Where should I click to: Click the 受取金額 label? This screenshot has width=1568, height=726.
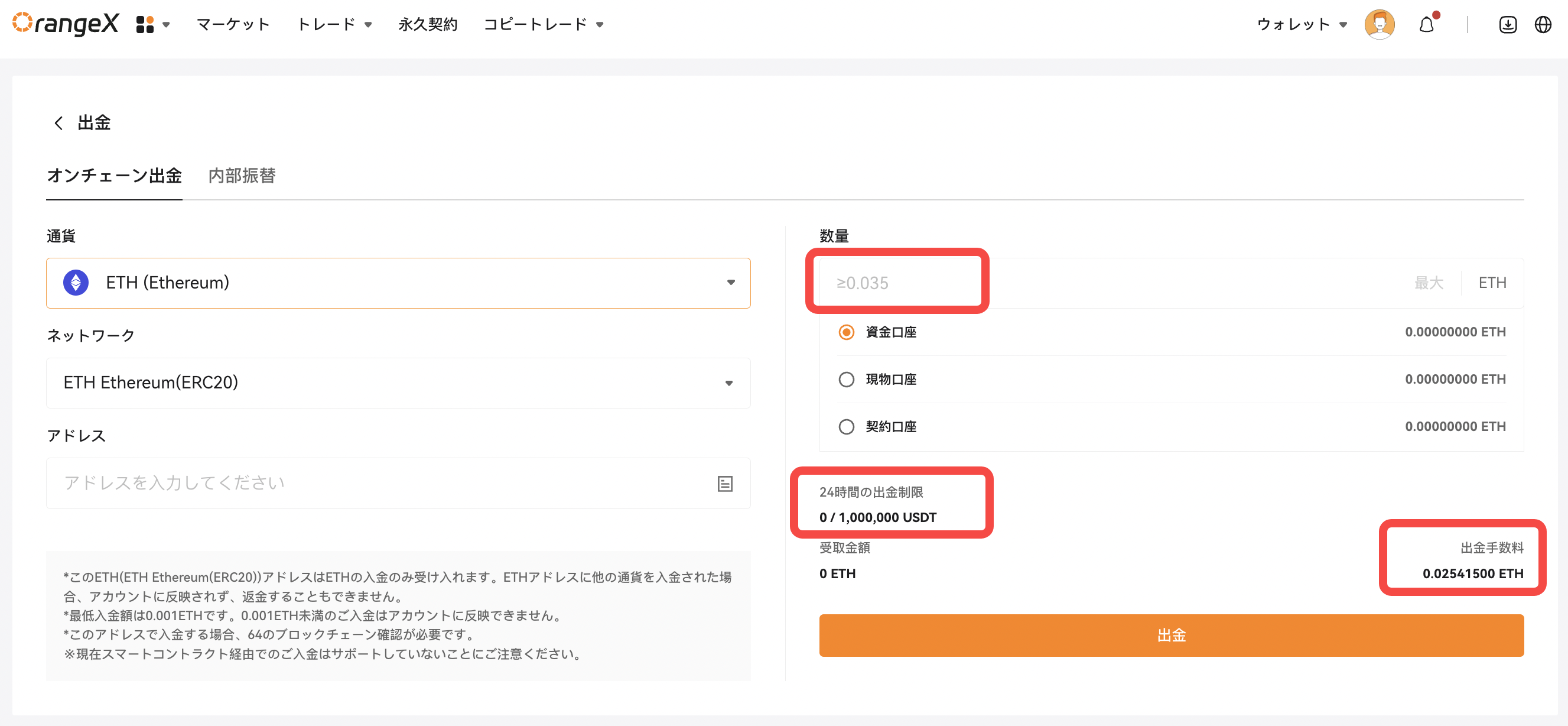click(x=844, y=547)
